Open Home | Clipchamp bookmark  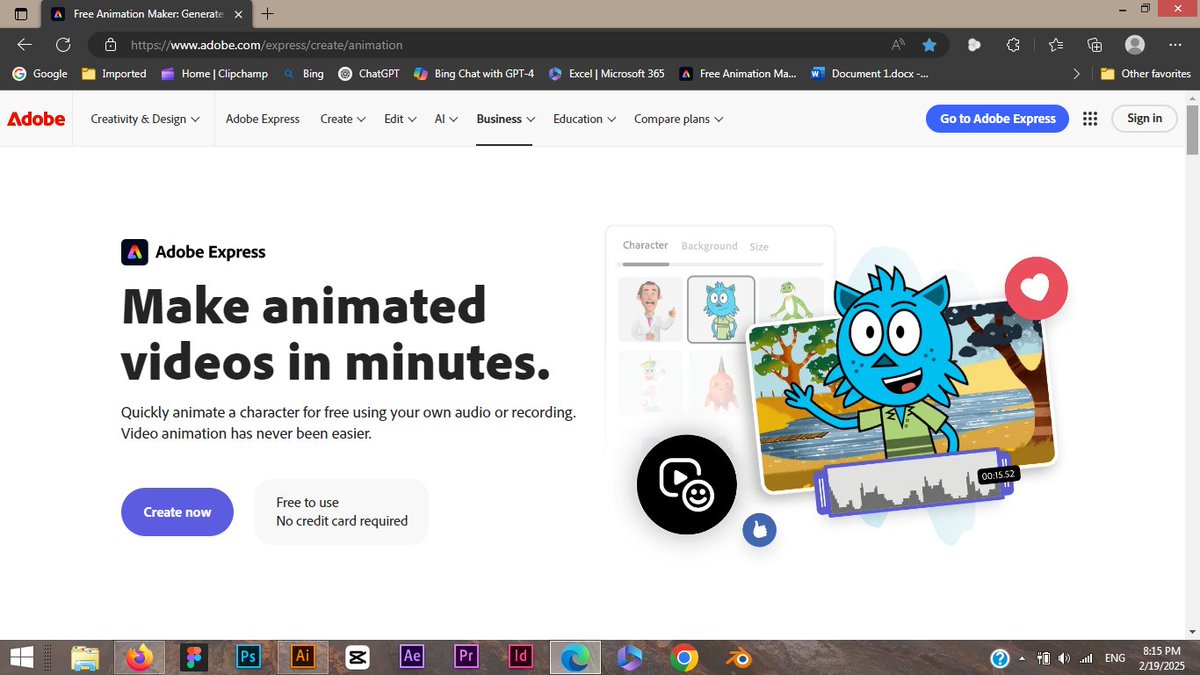216,73
